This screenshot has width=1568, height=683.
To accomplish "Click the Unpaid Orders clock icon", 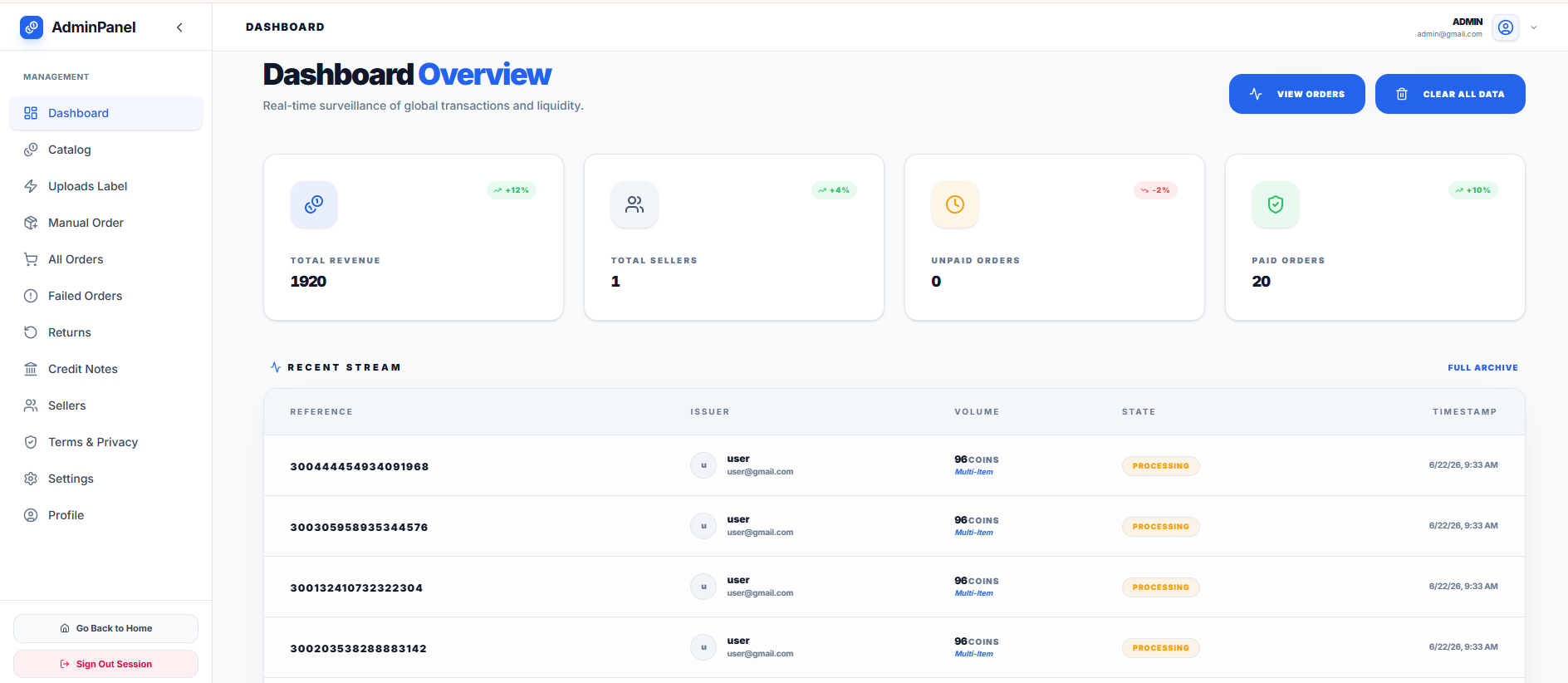I will tap(955, 204).
